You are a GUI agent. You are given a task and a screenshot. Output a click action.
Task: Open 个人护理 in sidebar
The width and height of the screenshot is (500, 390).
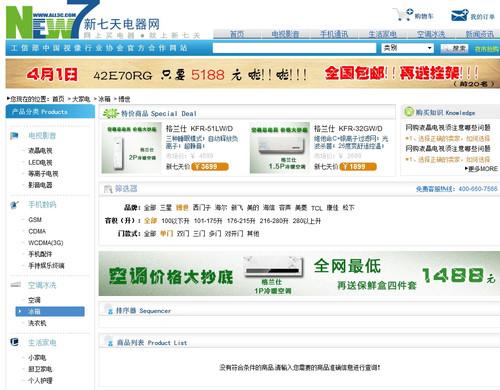[x=40, y=380]
